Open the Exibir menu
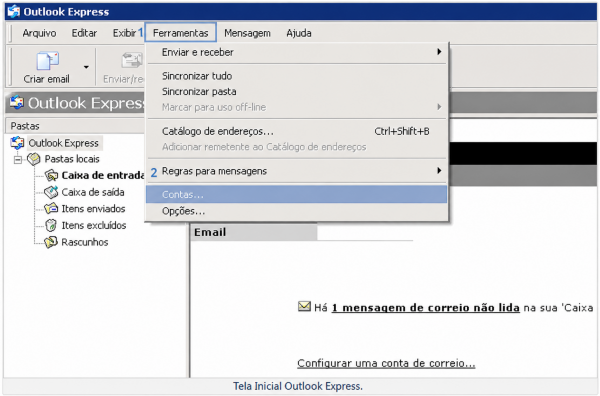 (x=125, y=33)
